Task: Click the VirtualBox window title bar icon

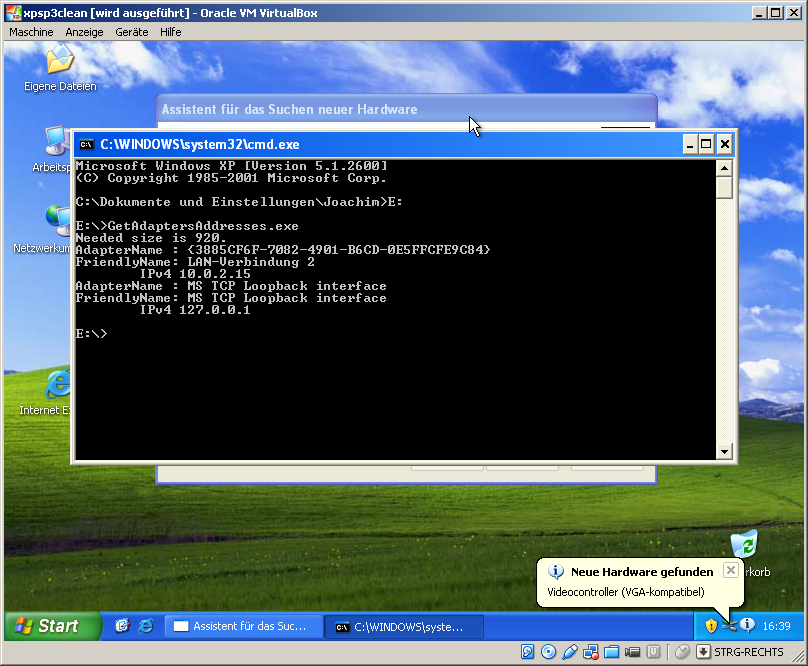Action: [x=14, y=12]
